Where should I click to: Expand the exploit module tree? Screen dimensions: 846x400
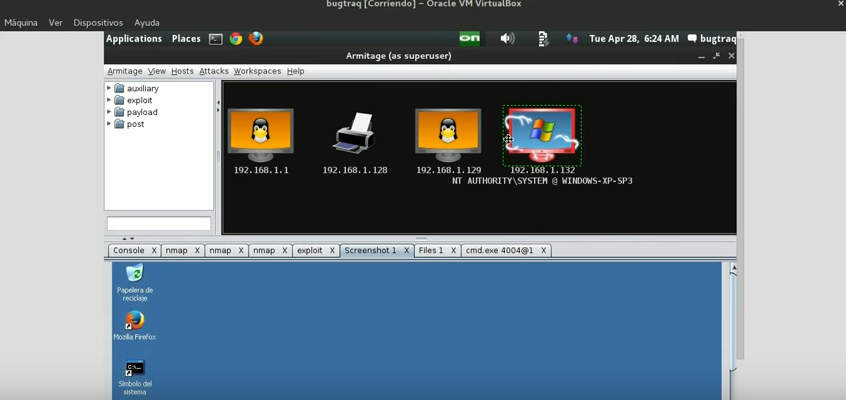(109, 100)
